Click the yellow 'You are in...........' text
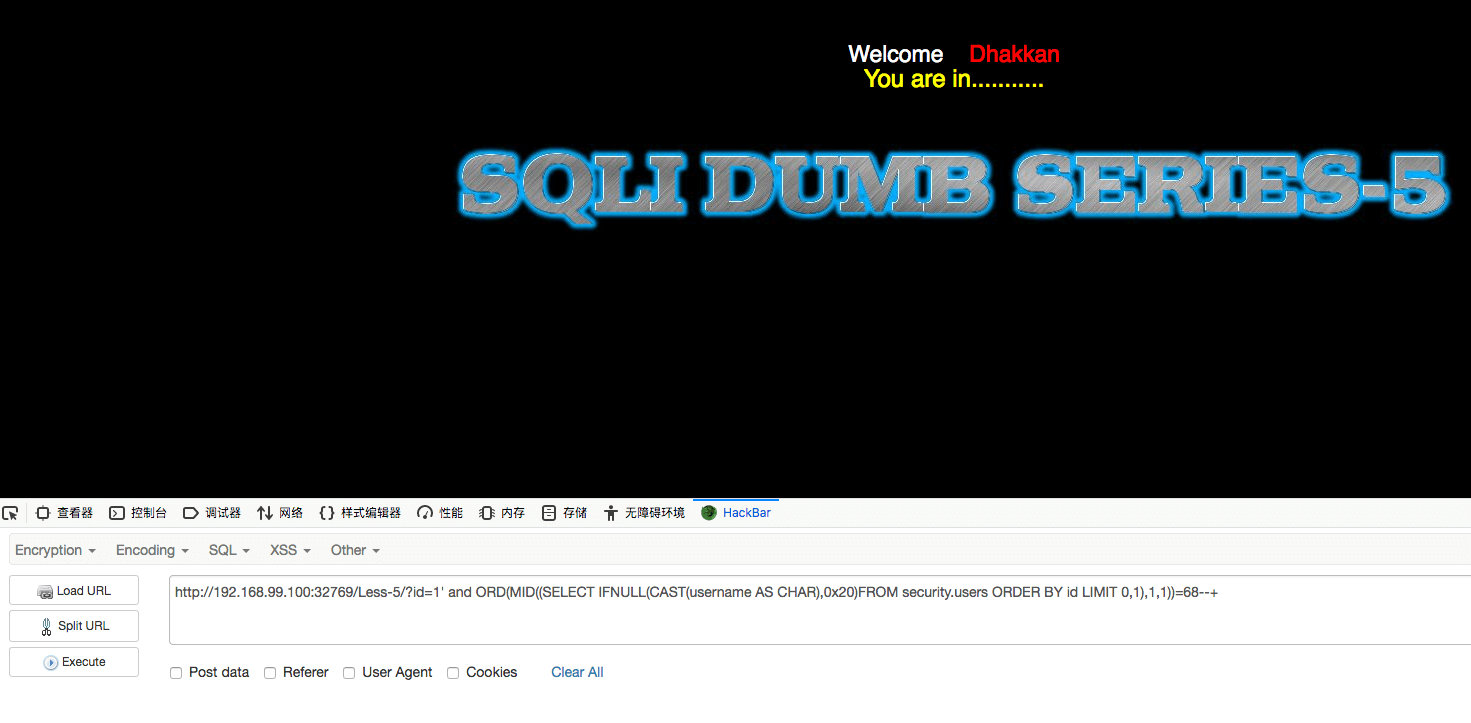 point(953,79)
